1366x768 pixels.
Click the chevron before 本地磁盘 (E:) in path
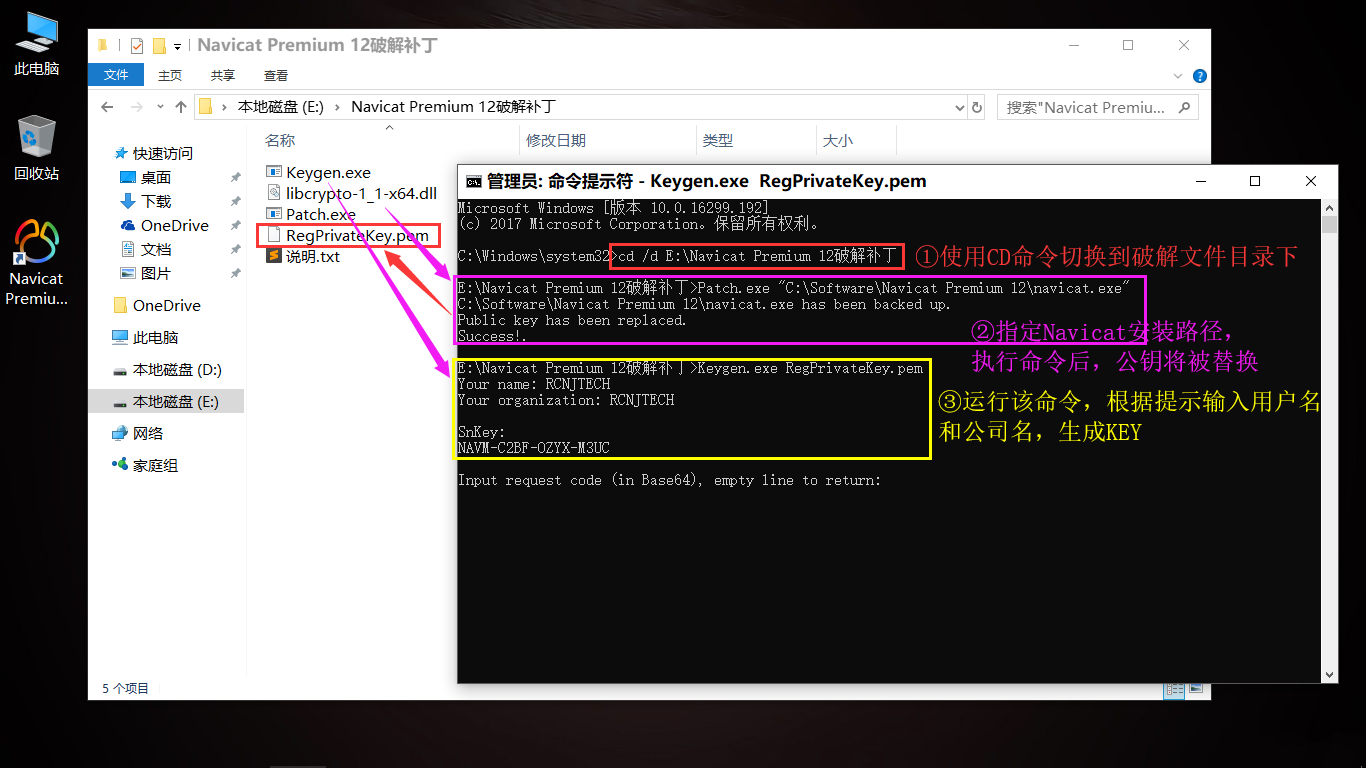click(226, 107)
